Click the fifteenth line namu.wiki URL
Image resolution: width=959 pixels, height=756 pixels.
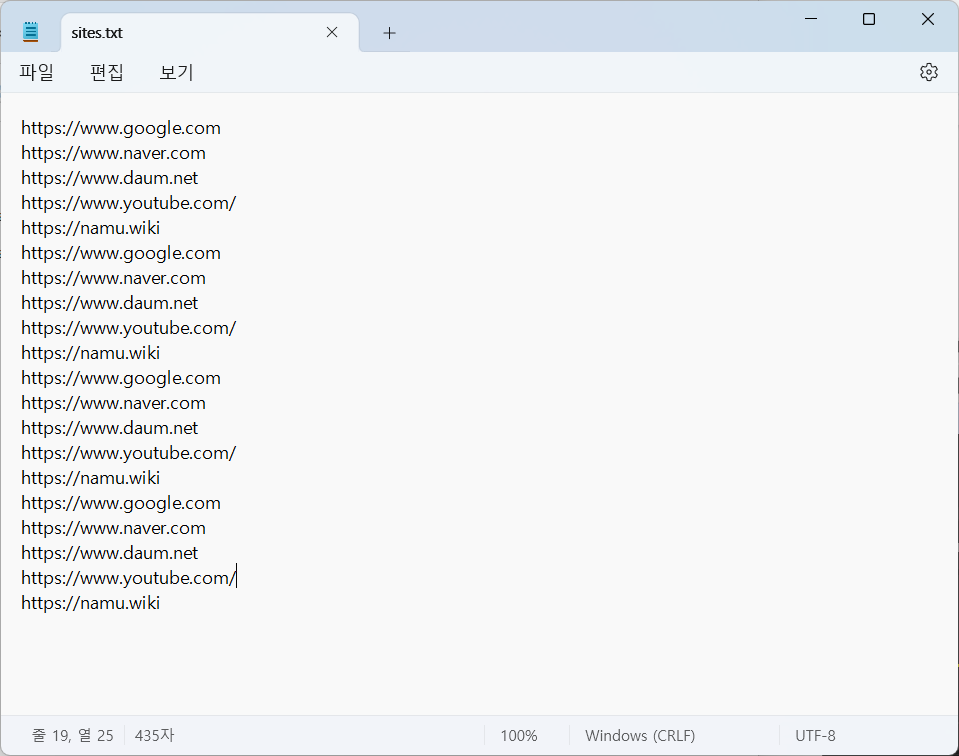pyautogui.click(x=91, y=478)
